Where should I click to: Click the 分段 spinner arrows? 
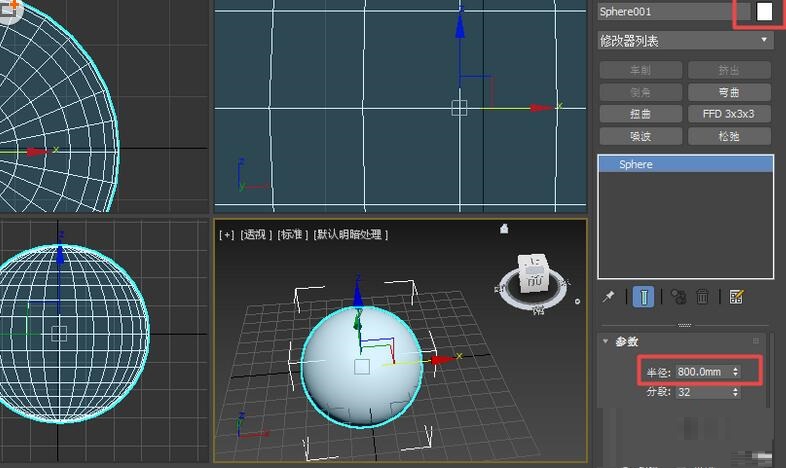(x=737, y=392)
